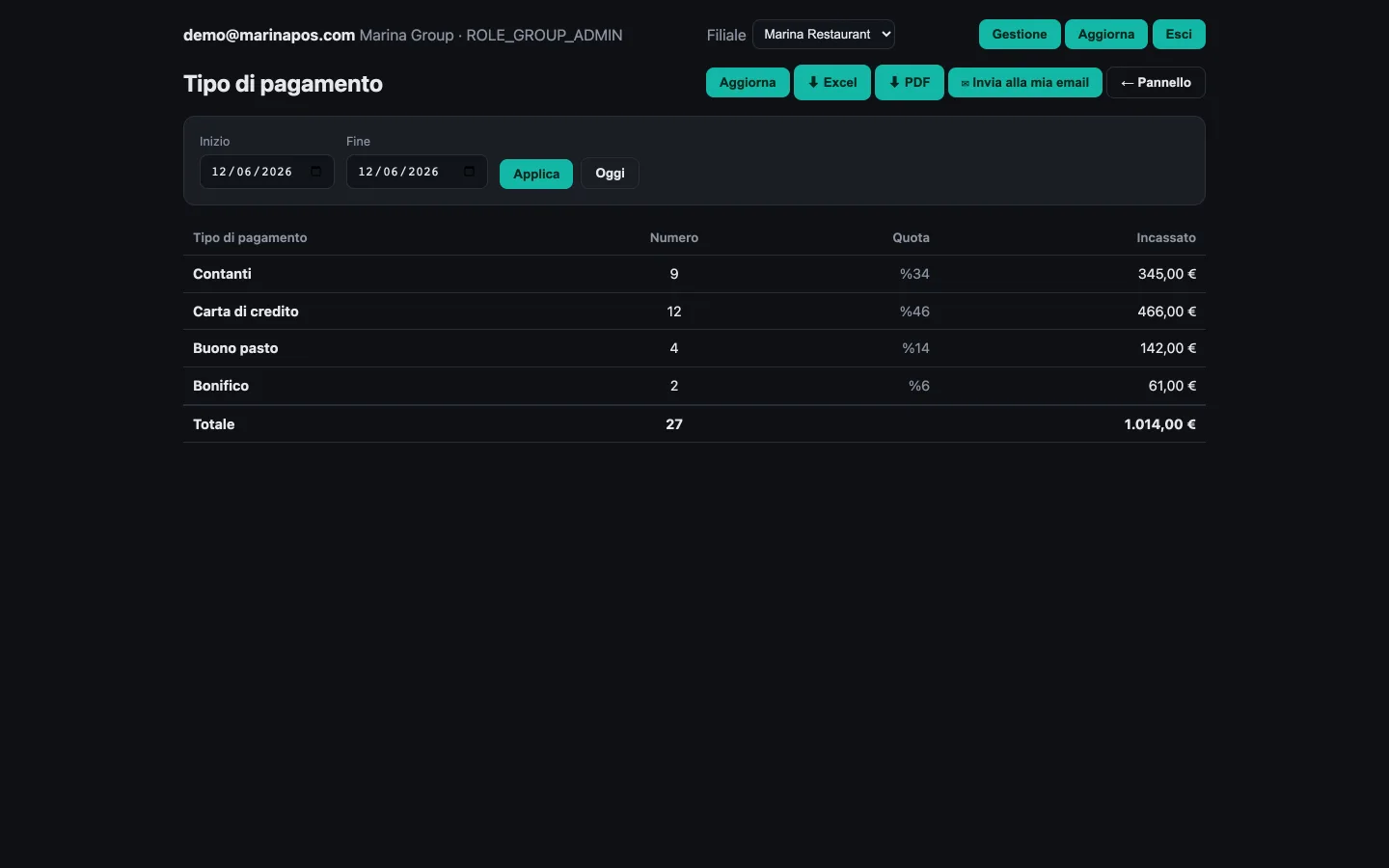
Task: Focus the Inizio date input field
Action: pyautogui.click(x=267, y=172)
